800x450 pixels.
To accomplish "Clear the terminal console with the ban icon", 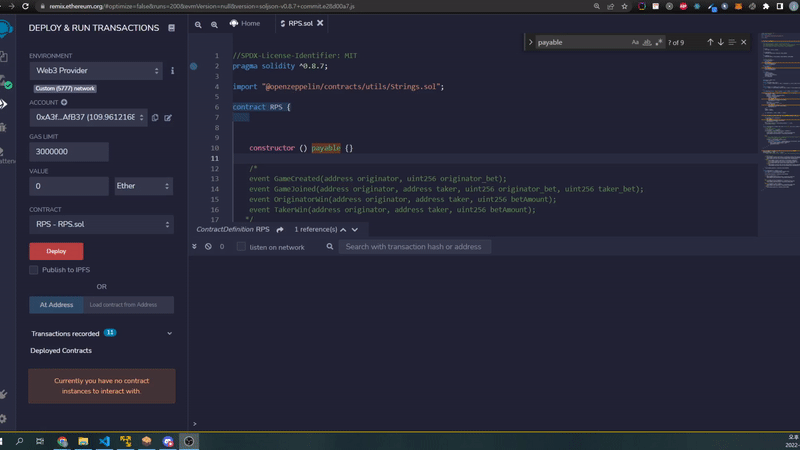I will tap(208, 246).
